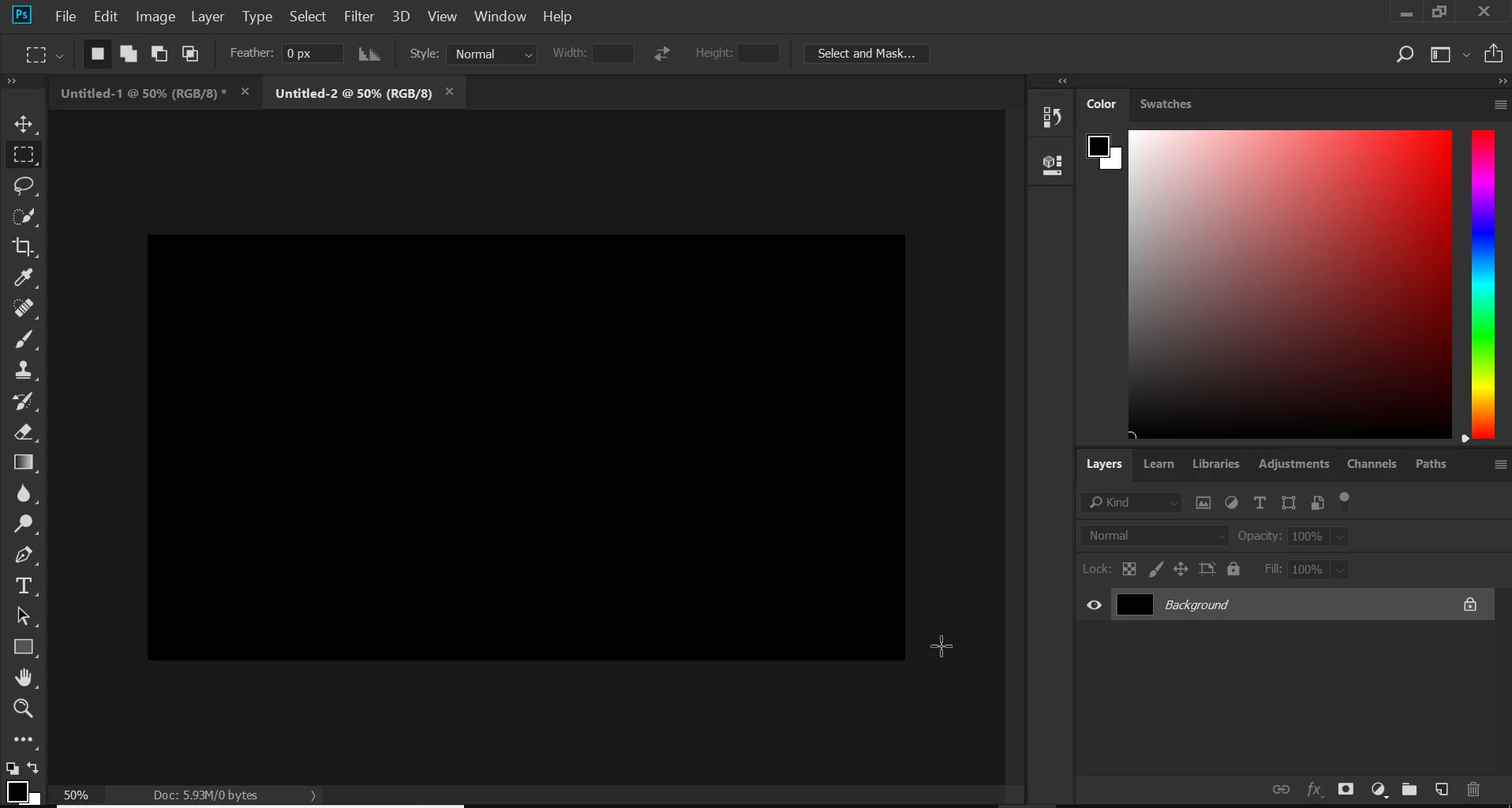The image size is (1512, 808).
Task: Hide the Background layer visibility
Action: point(1095,606)
